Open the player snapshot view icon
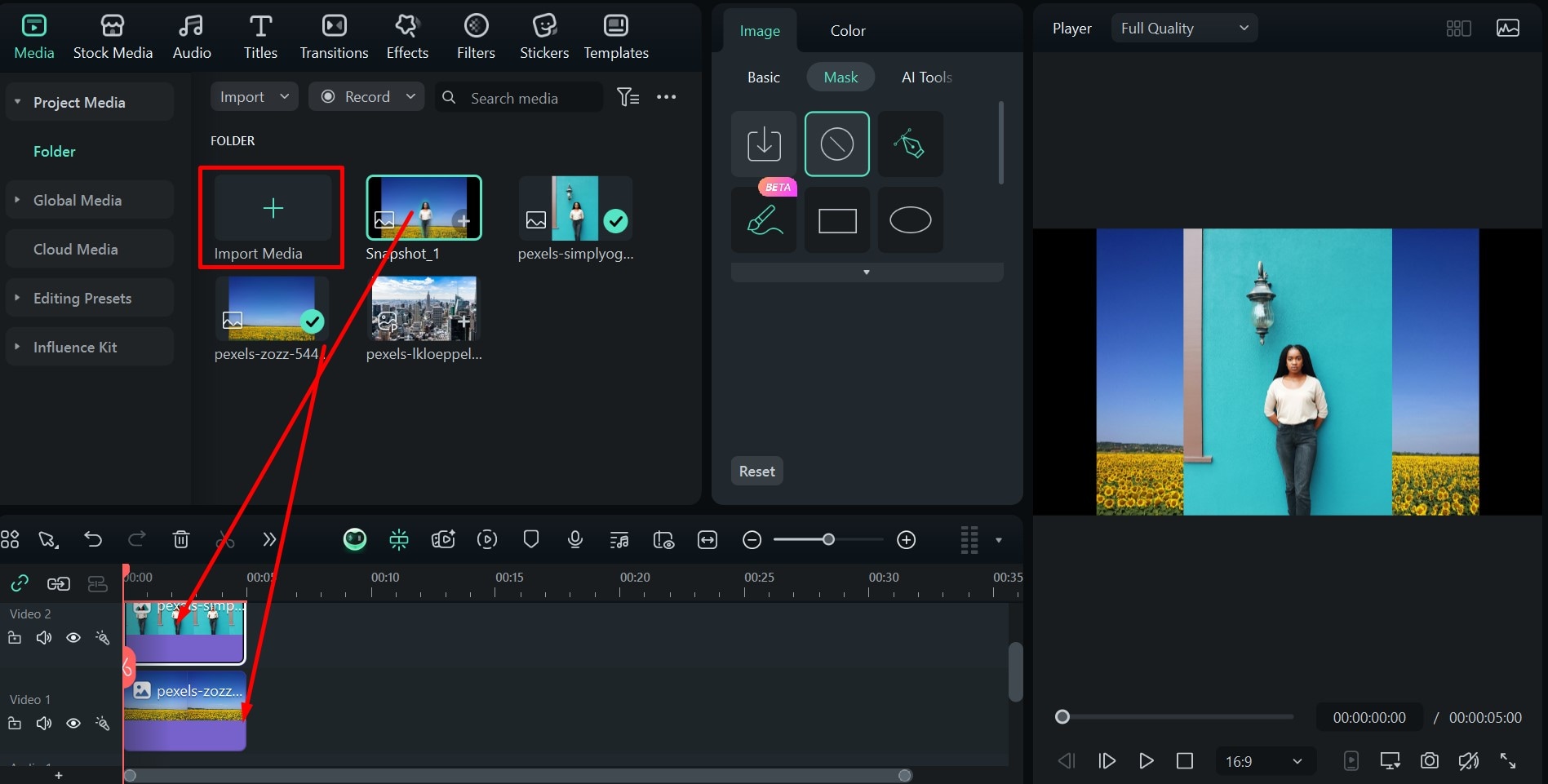 [1508, 28]
